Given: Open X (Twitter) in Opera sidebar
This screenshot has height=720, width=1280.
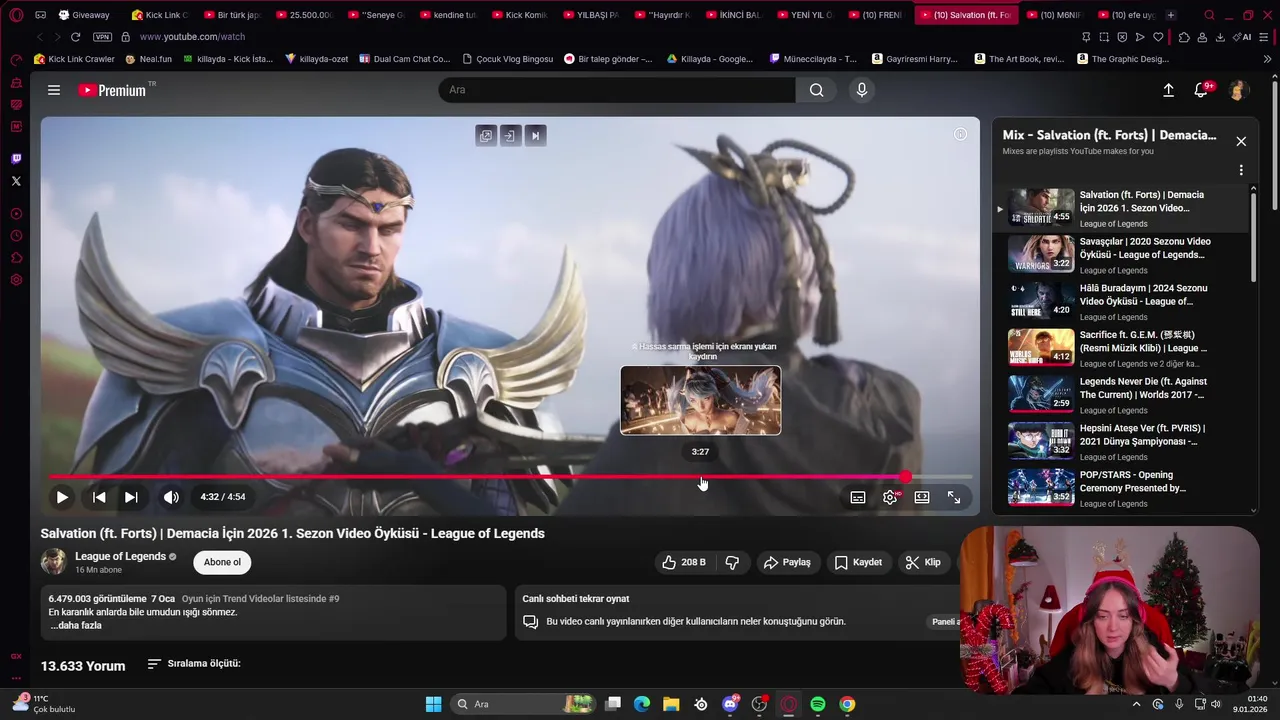Looking at the screenshot, I should pyautogui.click(x=16, y=181).
